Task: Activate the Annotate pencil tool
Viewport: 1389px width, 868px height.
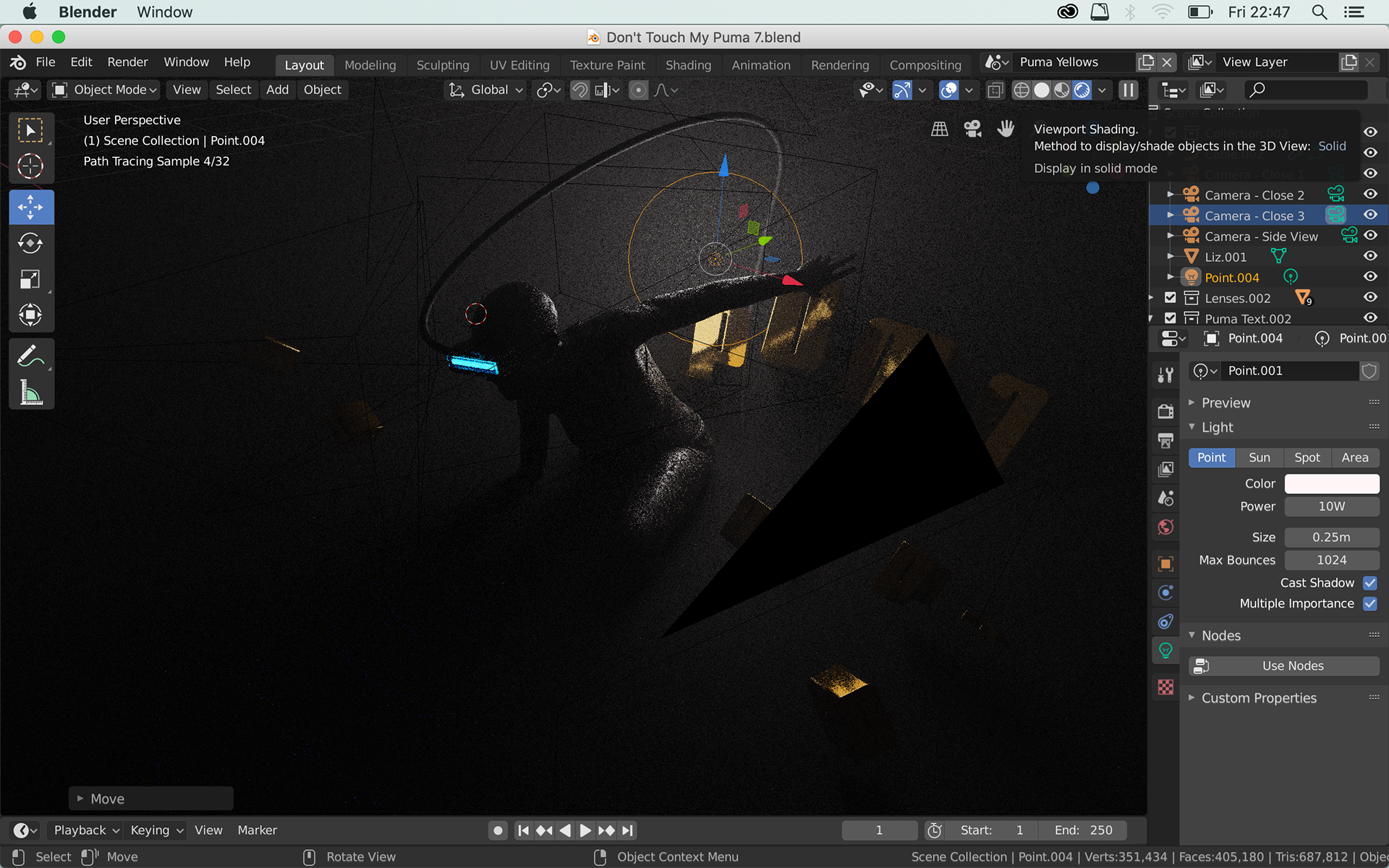Action: tap(30, 356)
